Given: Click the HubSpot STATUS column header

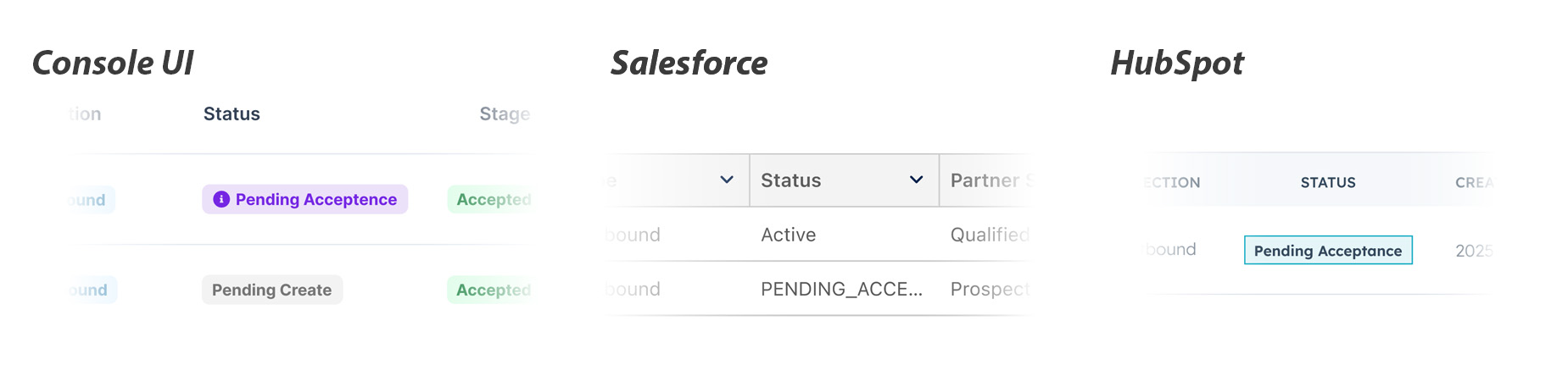Looking at the screenshot, I should [1328, 182].
